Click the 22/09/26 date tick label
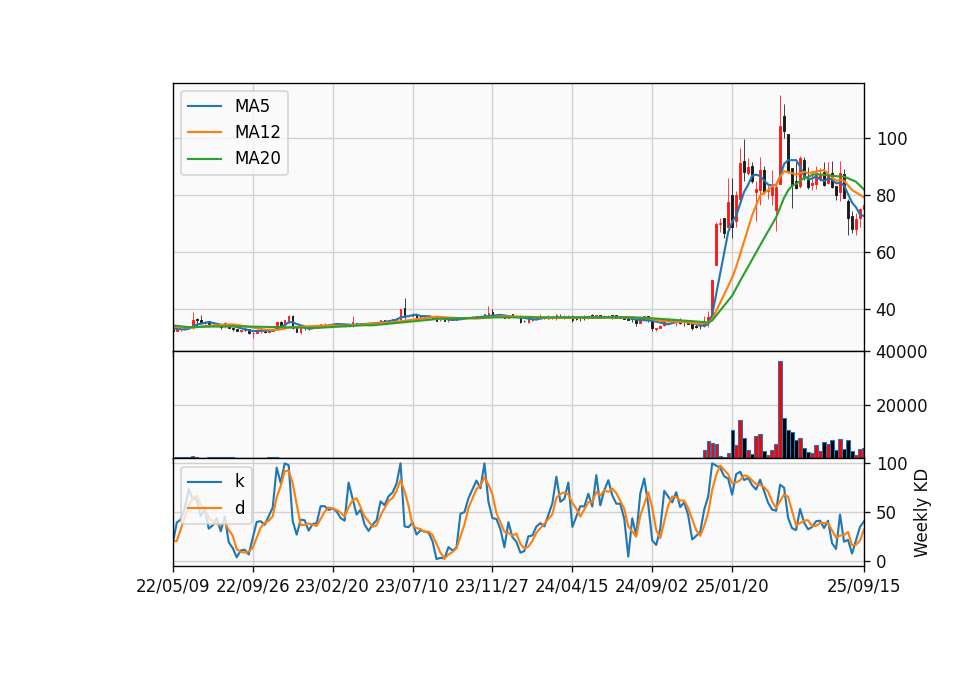Image resolution: width=960 pixels, height=690 pixels. pos(253,586)
